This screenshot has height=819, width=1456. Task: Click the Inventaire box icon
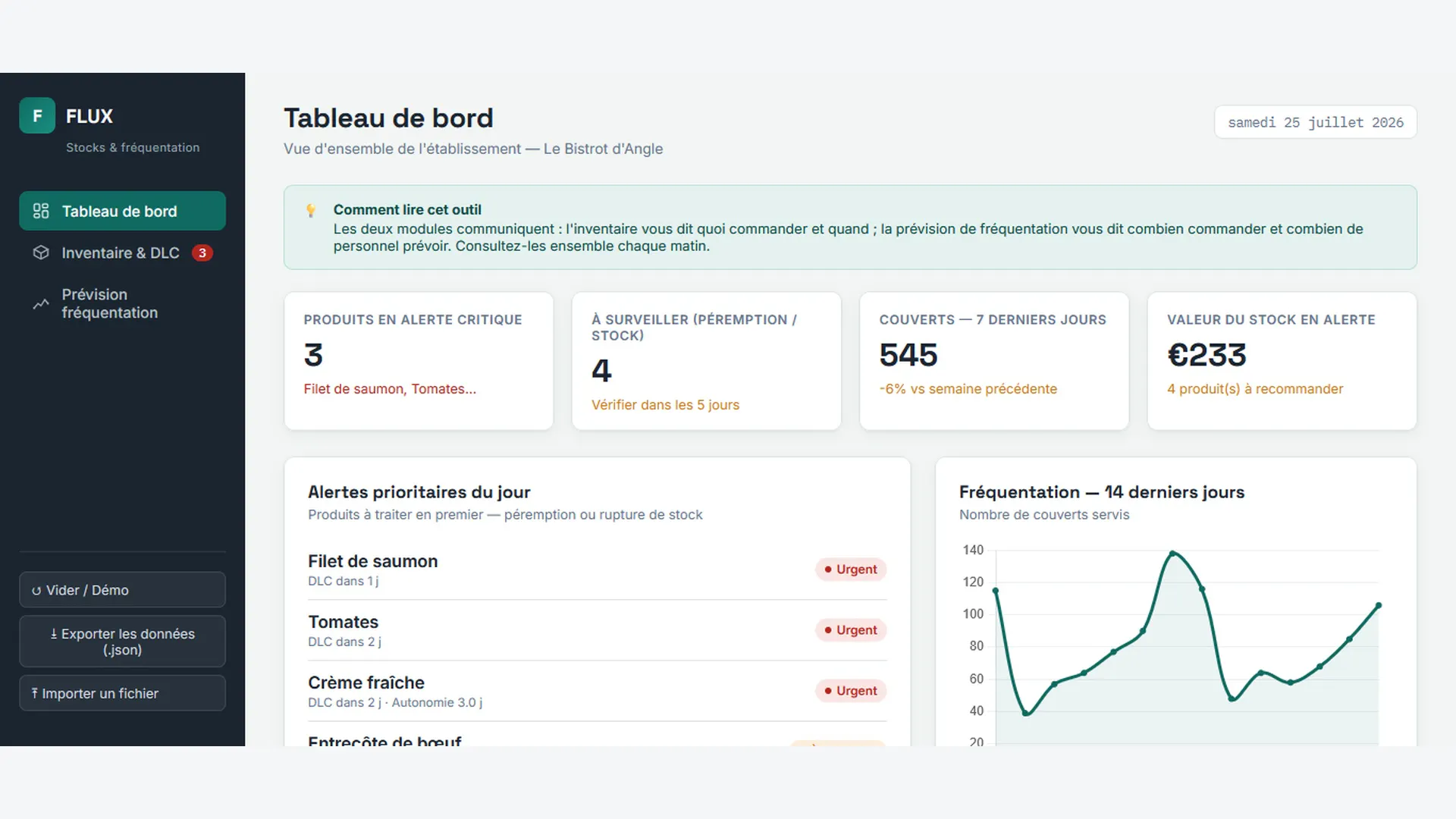point(41,253)
